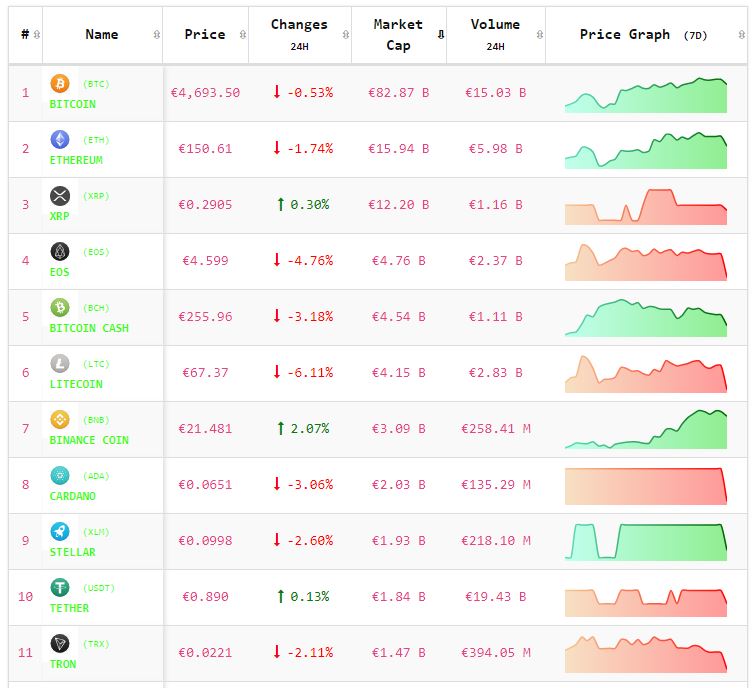756x688 pixels.
Task: Click the Cardano logo icon
Action: coord(60,476)
